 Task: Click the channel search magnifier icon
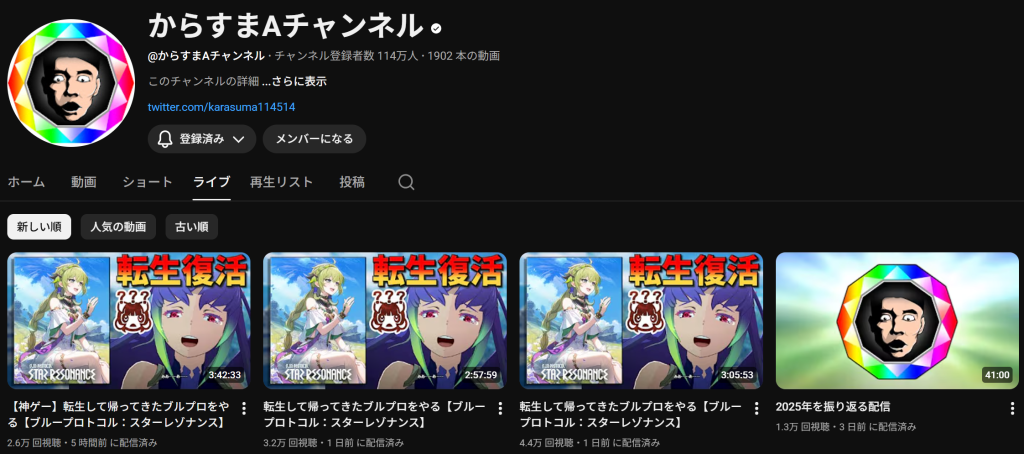406,182
